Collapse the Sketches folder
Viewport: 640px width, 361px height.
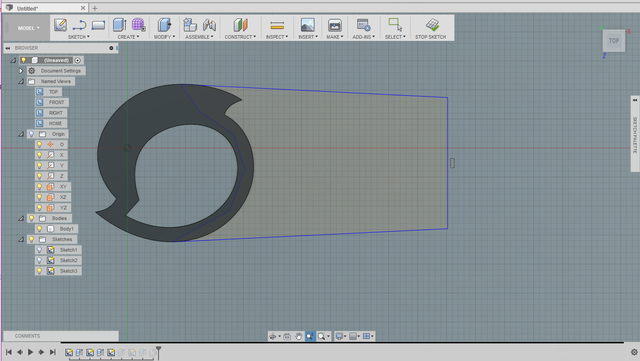tap(21, 239)
